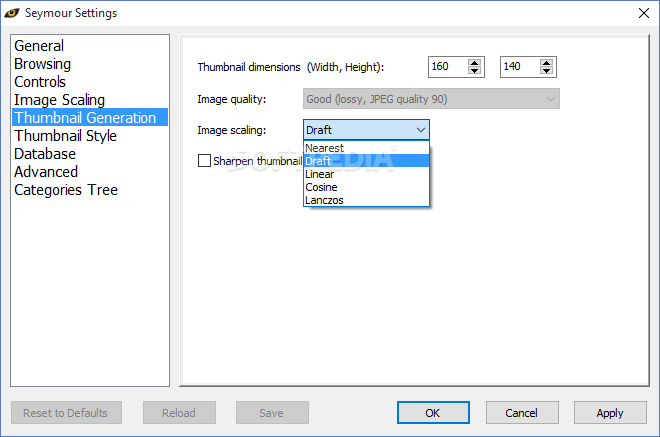Click the disabled Image quality dropdown
This screenshot has height=437, width=660.
point(431,99)
